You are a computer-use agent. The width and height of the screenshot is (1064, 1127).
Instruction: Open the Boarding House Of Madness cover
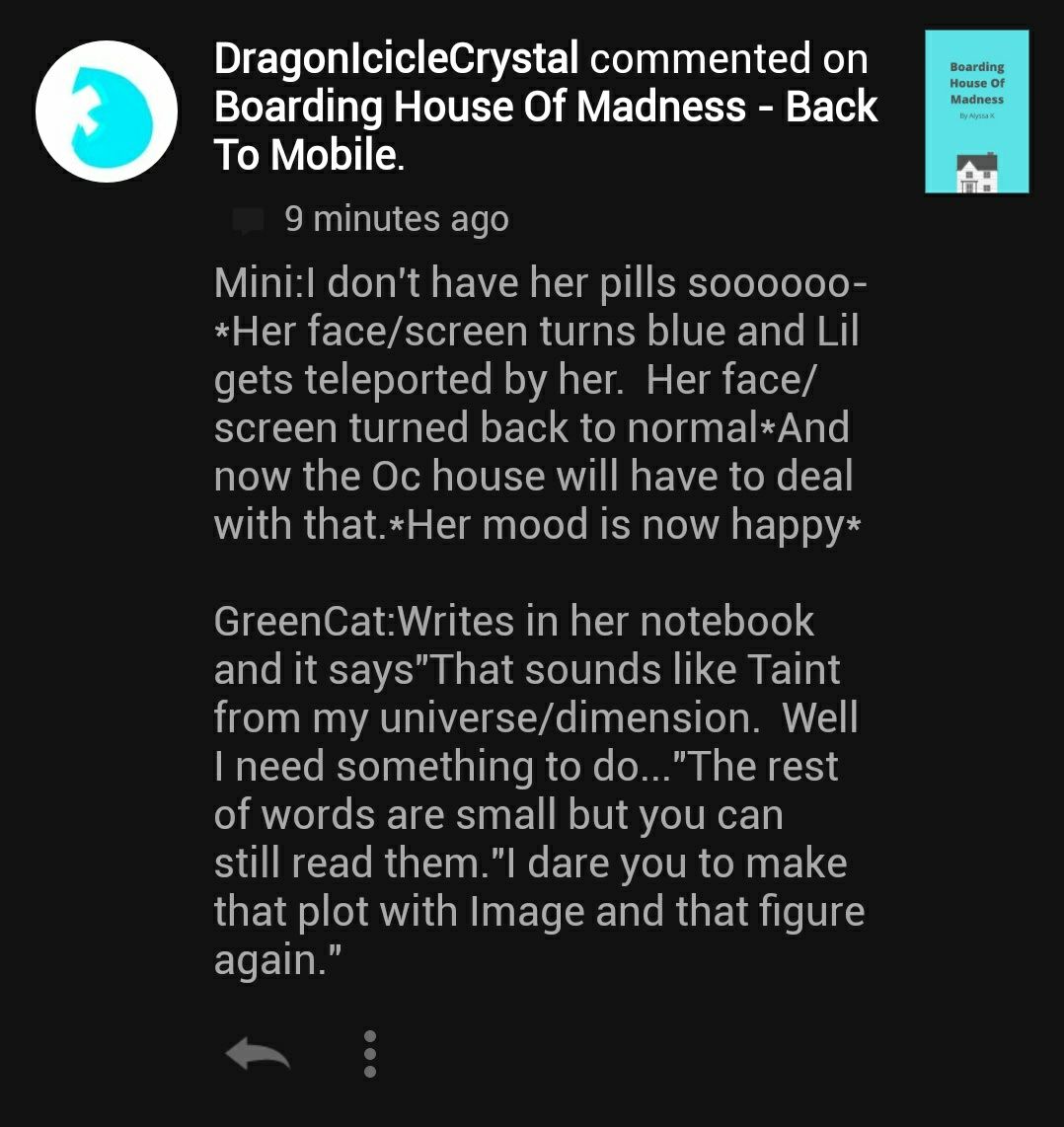click(x=976, y=112)
